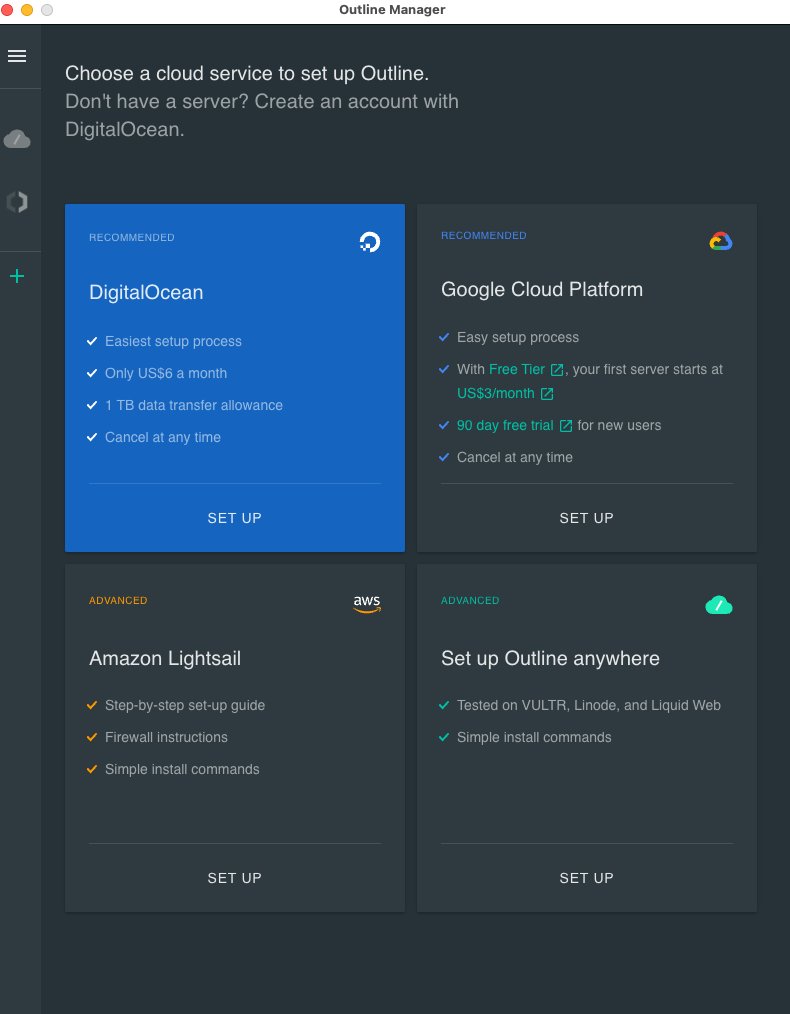The width and height of the screenshot is (790, 1014).
Task: Click 'Firewall instructions' text
Action: click(x=166, y=737)
